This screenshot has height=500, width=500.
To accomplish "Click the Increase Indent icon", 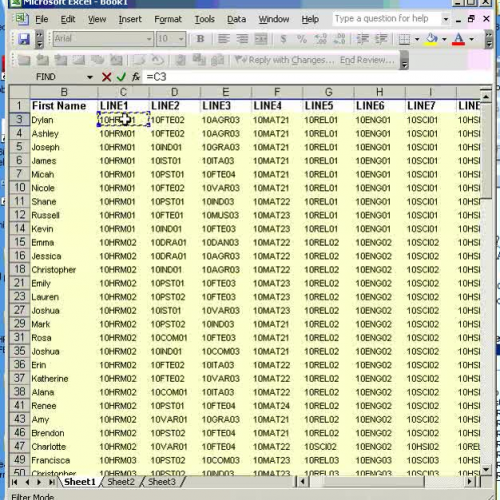I will [x=381, y=39].
